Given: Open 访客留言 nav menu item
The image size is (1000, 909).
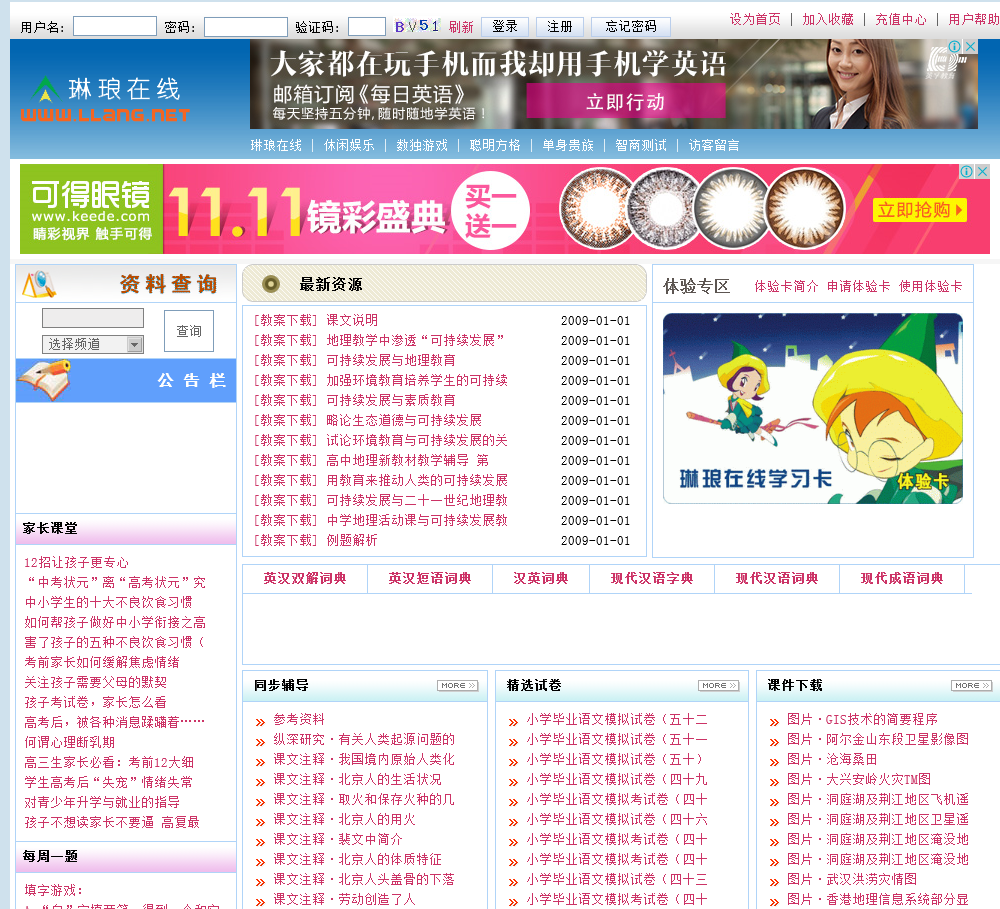Looking at the screenshot, I should tap(714, 145).
